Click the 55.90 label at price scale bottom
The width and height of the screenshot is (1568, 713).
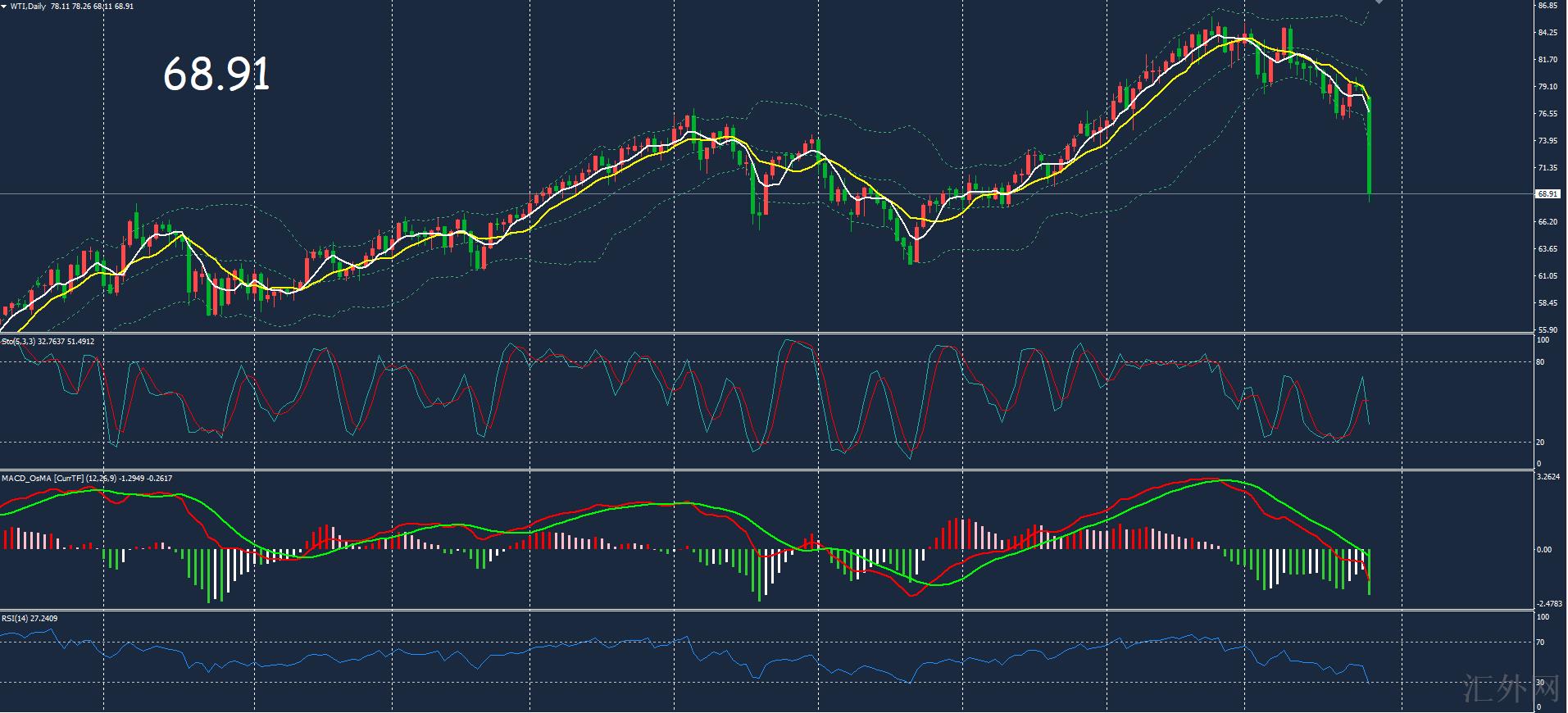tap(1548, 329)
